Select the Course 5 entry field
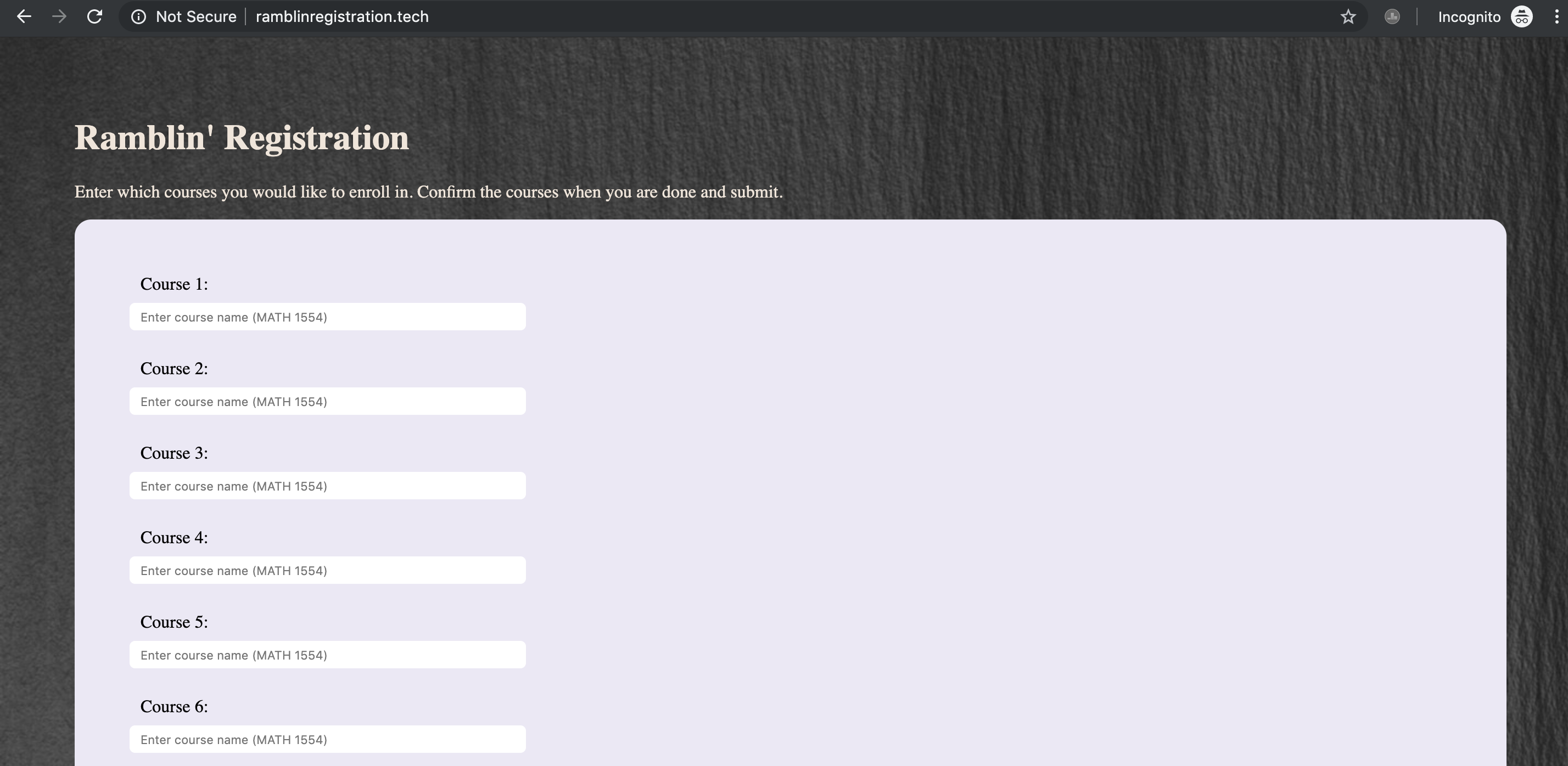This screenshot has width=1568, height=766. (x=327, y=655)
